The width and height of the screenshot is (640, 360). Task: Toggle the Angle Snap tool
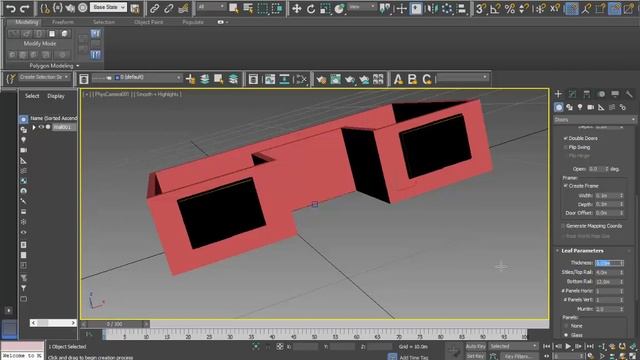(x=496, y=9)
